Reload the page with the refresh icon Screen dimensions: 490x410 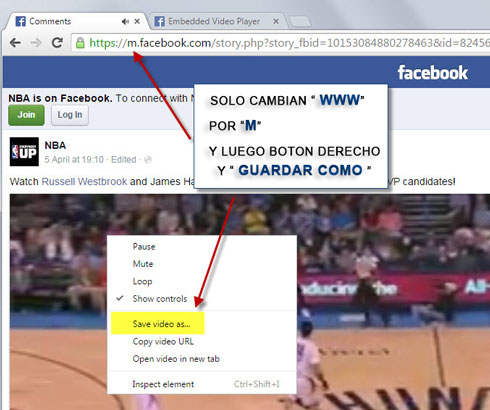[57, 42]
